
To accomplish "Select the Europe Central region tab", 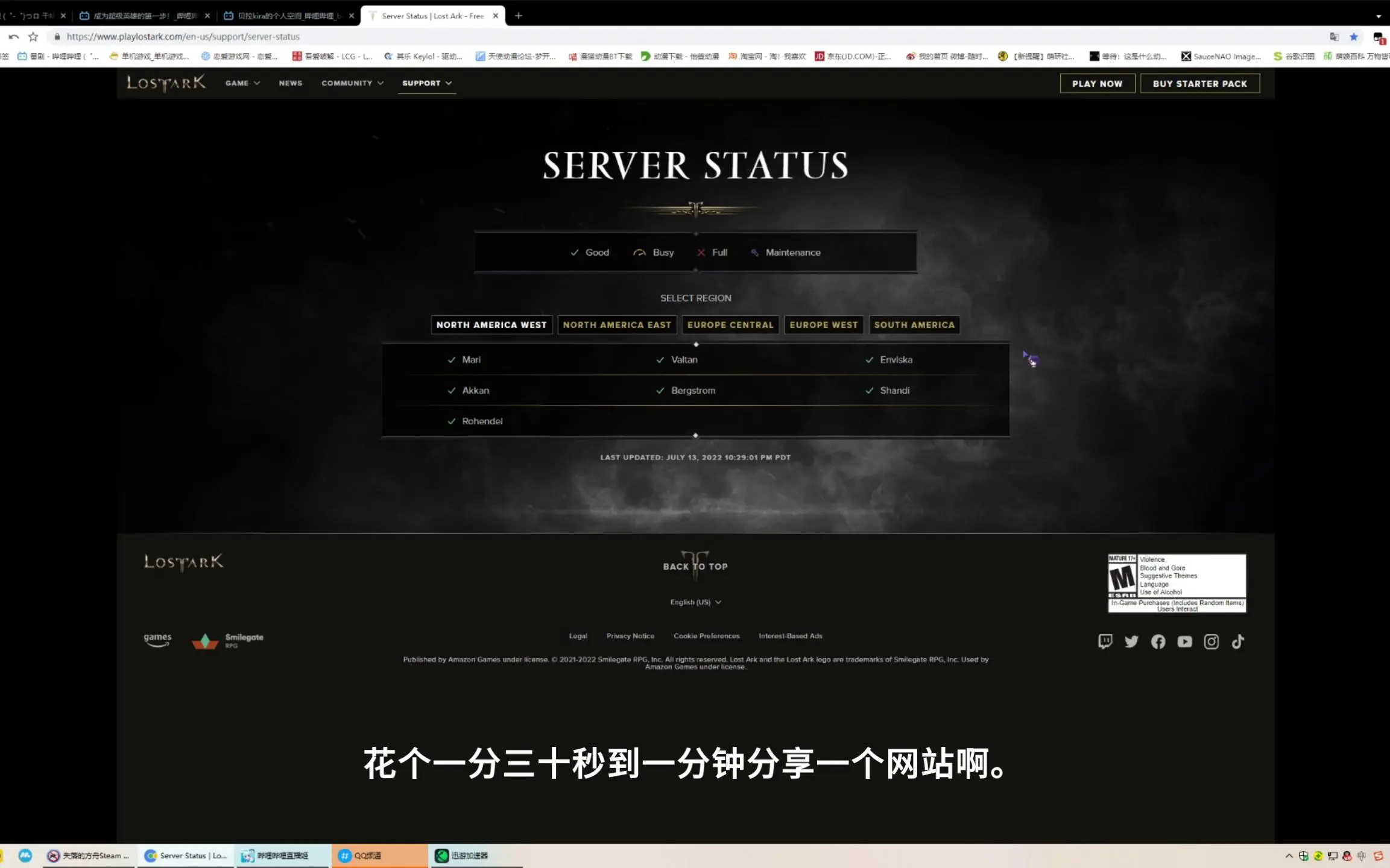I will (730, 325).
